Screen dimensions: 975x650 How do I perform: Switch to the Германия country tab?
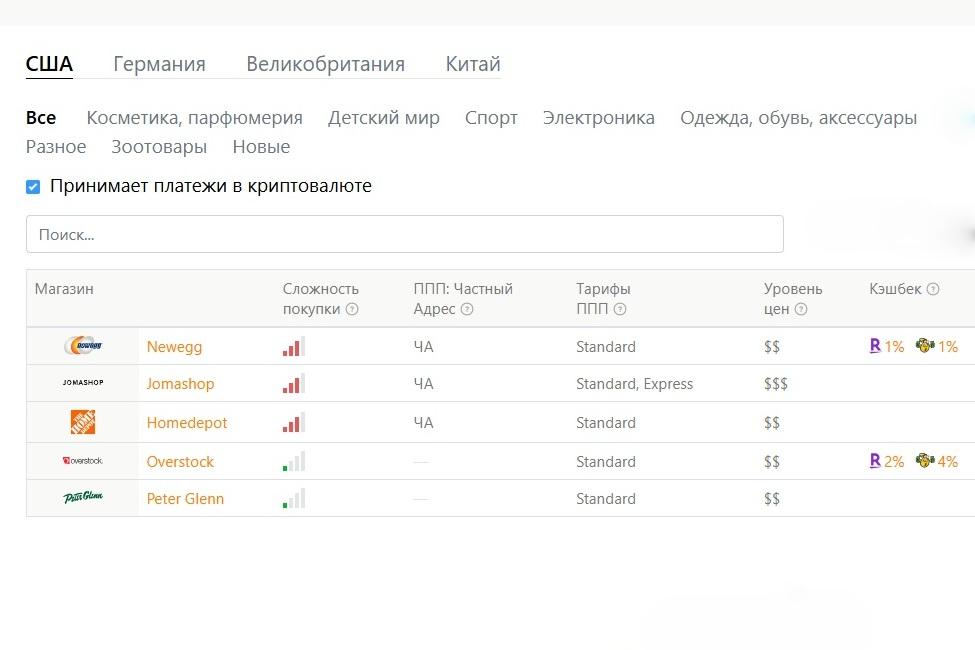(159, 65)
